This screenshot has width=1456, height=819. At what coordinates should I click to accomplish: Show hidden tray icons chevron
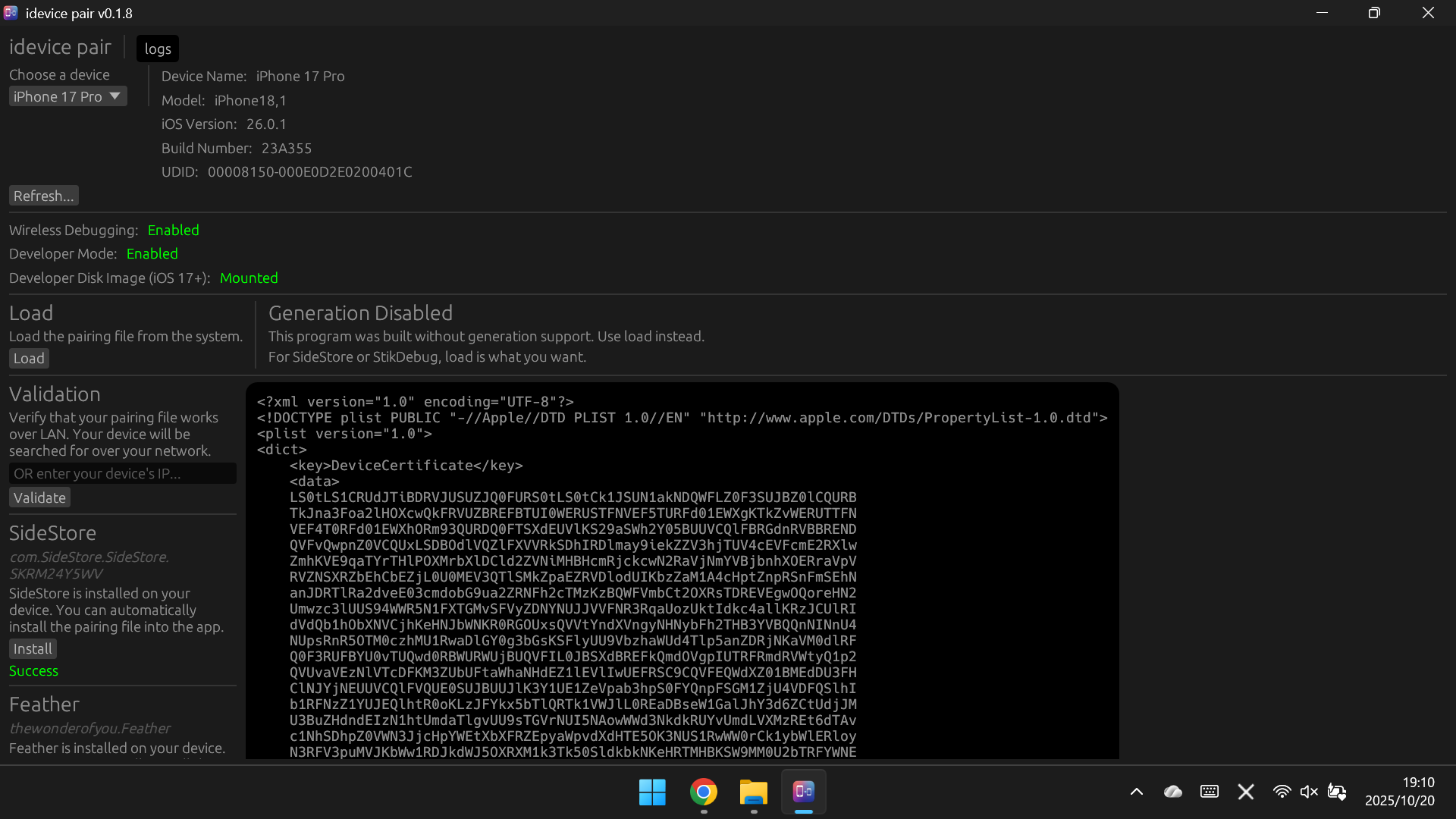[1136, 792]
